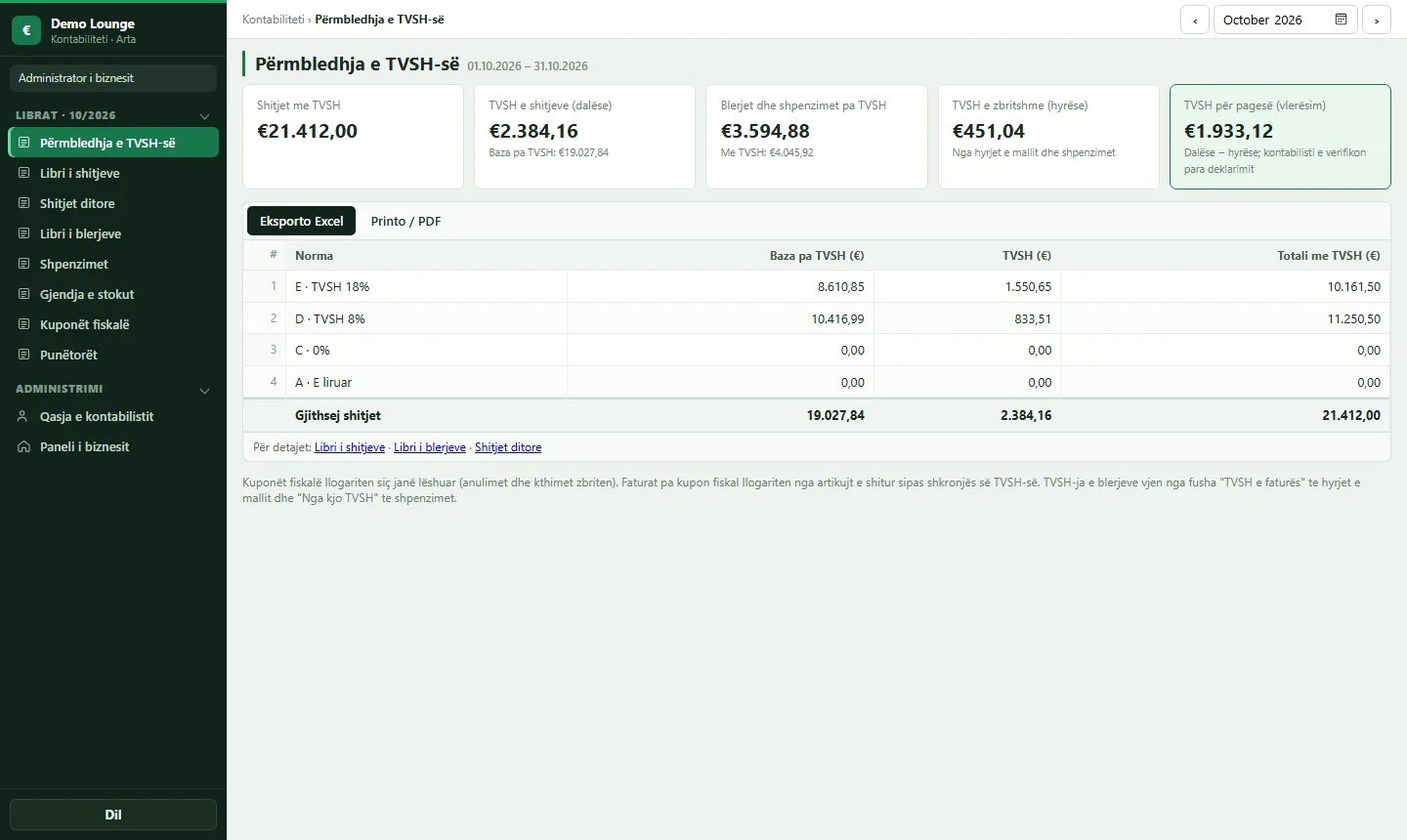Click the October 2026 month input field

(x=1286, y=20)
